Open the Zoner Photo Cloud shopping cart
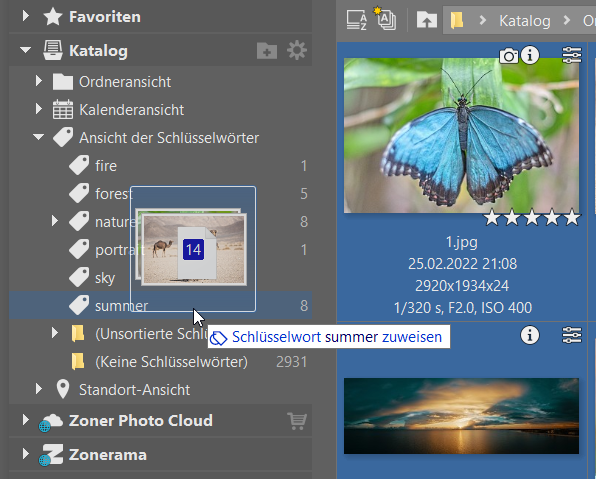Screen dimensions: 596x479 (297, 421)
